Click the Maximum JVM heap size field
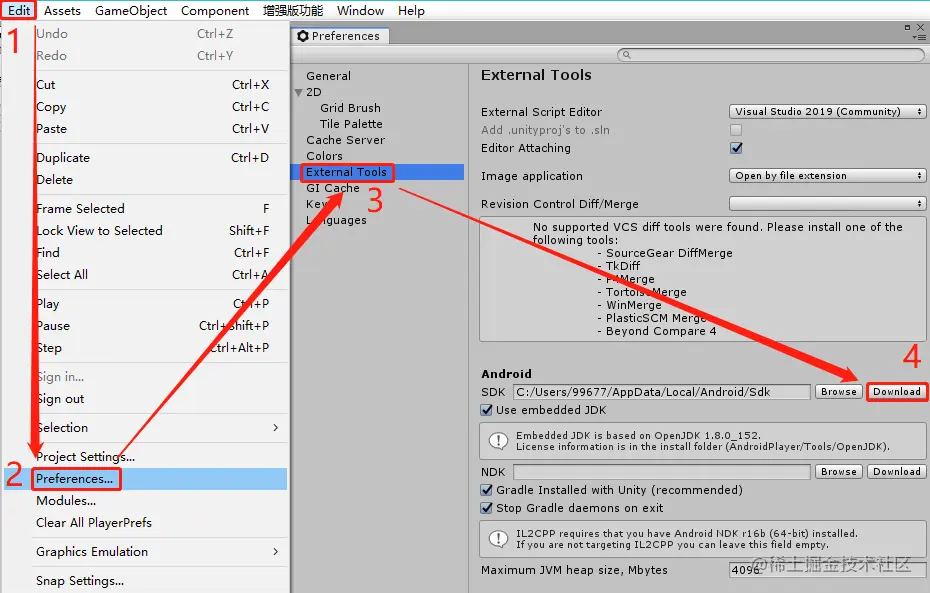 [x=827, y=570]
